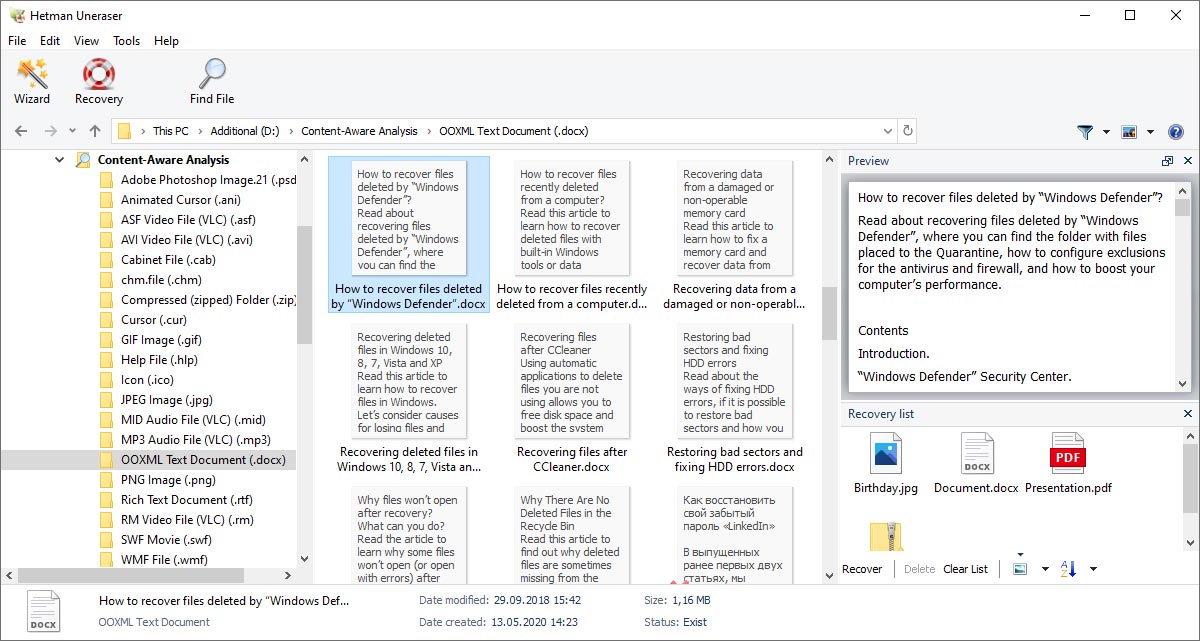Open the File menu
This screenshot has width=1200, height=641.
(x=17, y=41)
